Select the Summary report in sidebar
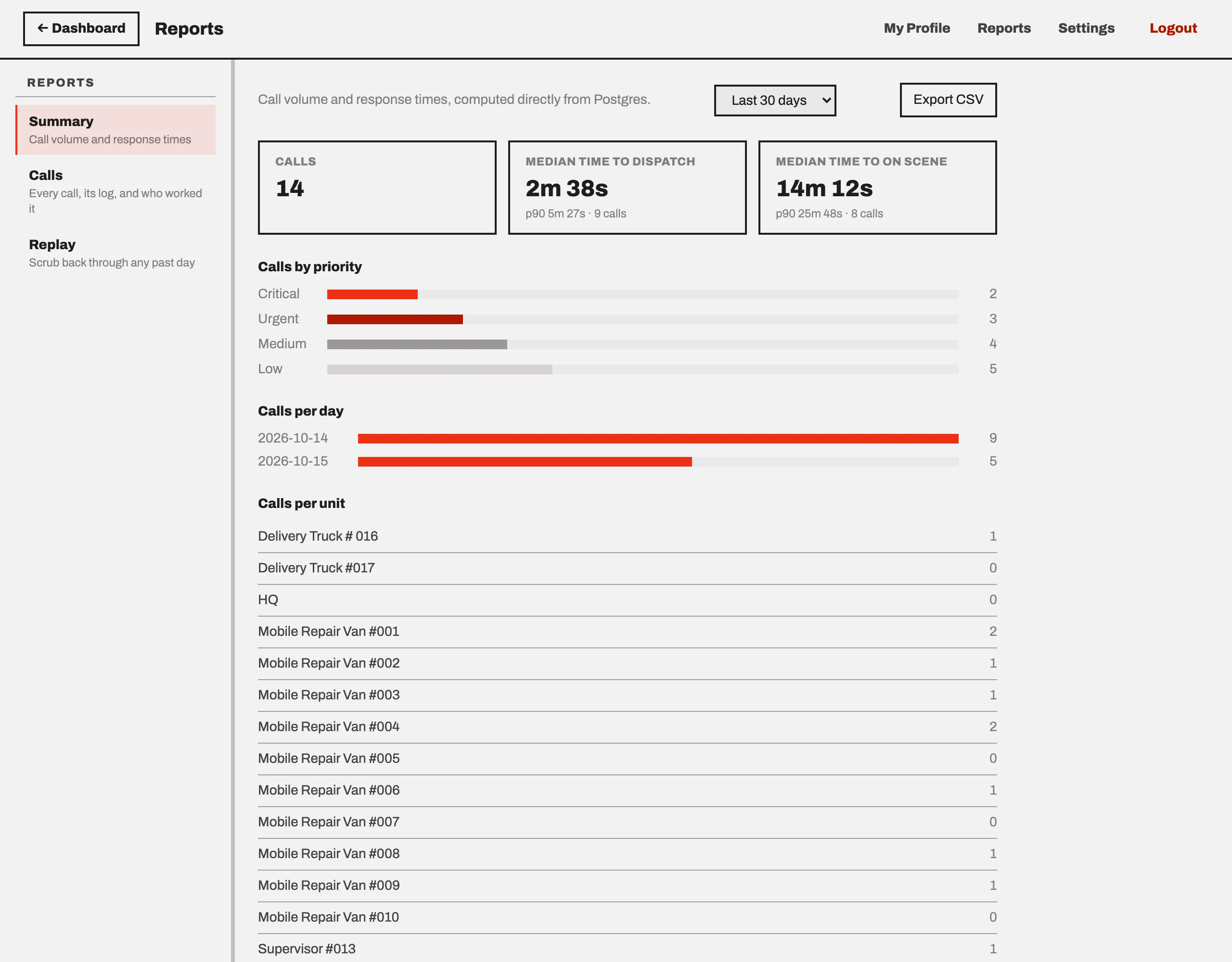The height and width of the screenshot is (962, 1232). tap(115, 130)
